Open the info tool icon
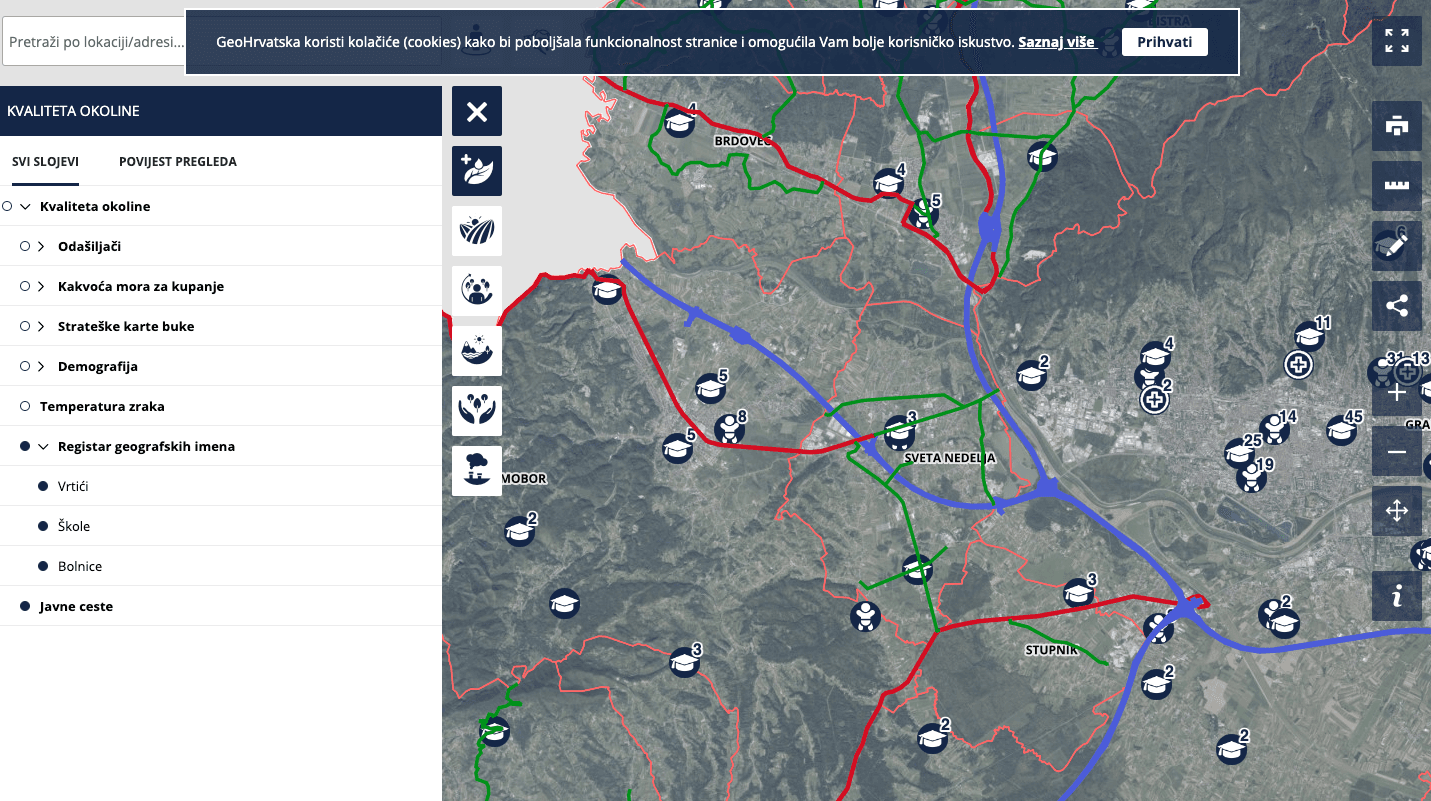1431x801 pixels. click(x=1397, y=596)
